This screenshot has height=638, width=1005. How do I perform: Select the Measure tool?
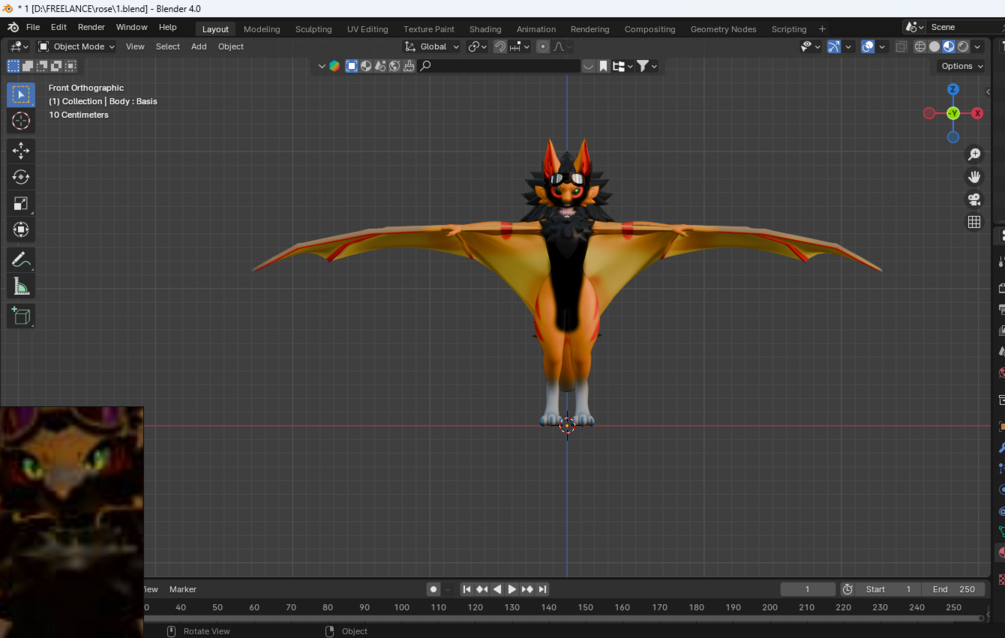20,285
